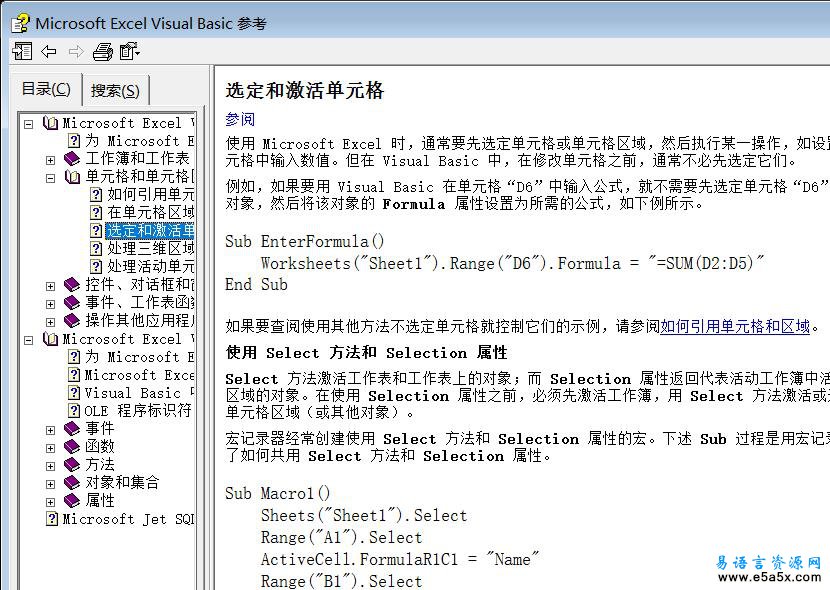Click the Hide navigation pane toolbar icon

(22, 51)
